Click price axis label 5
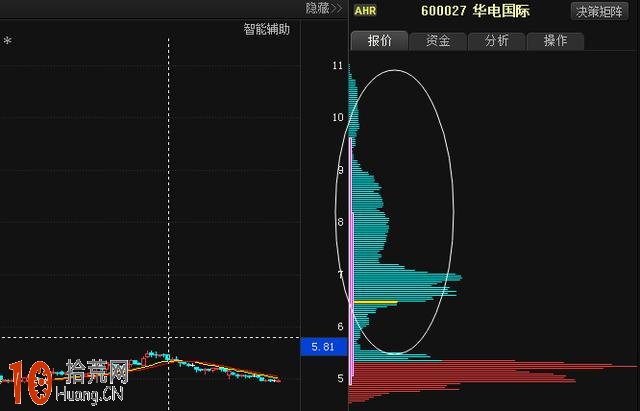 click(x=340, y=379)
